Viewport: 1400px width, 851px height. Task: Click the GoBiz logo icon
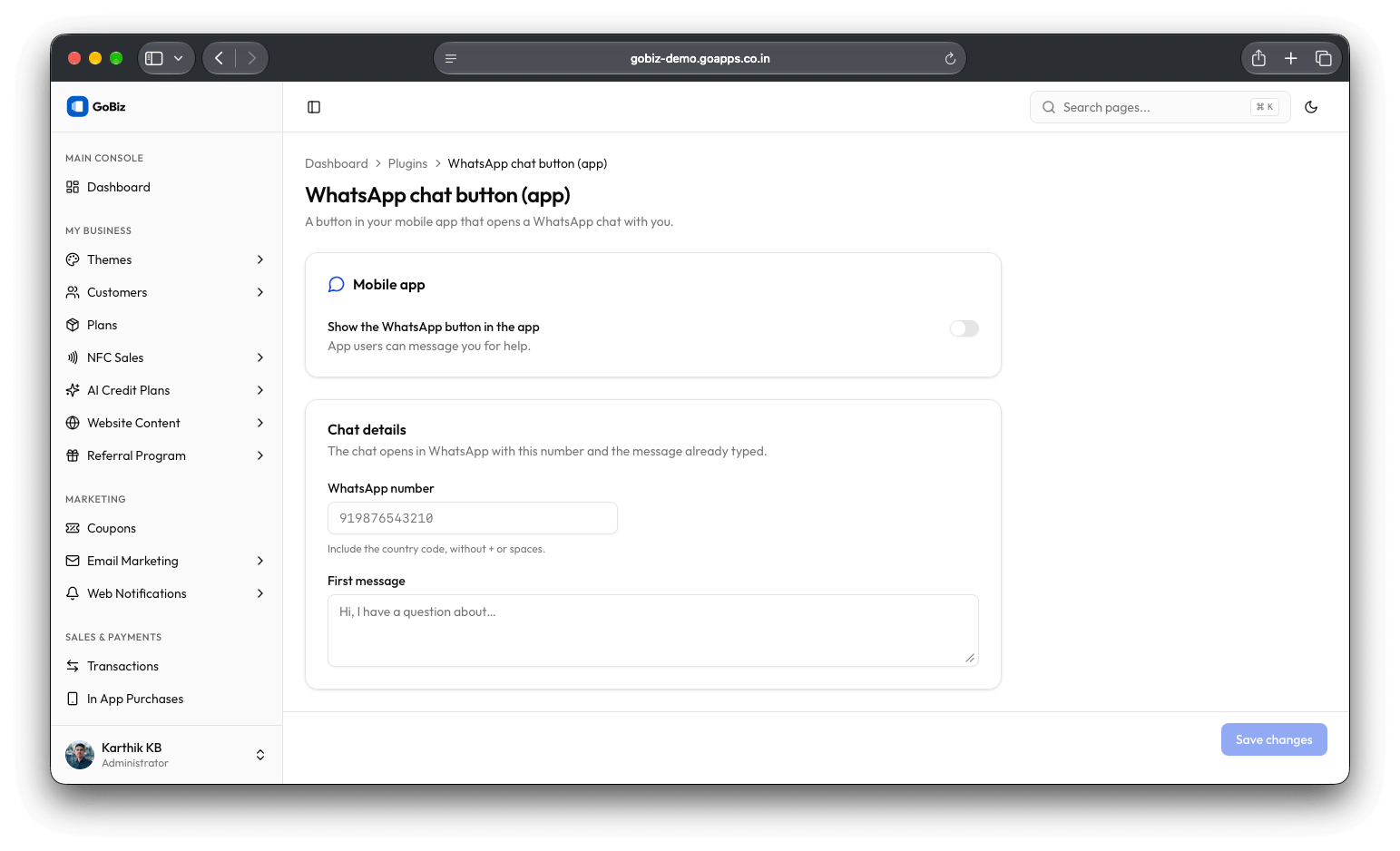(77, 106)
